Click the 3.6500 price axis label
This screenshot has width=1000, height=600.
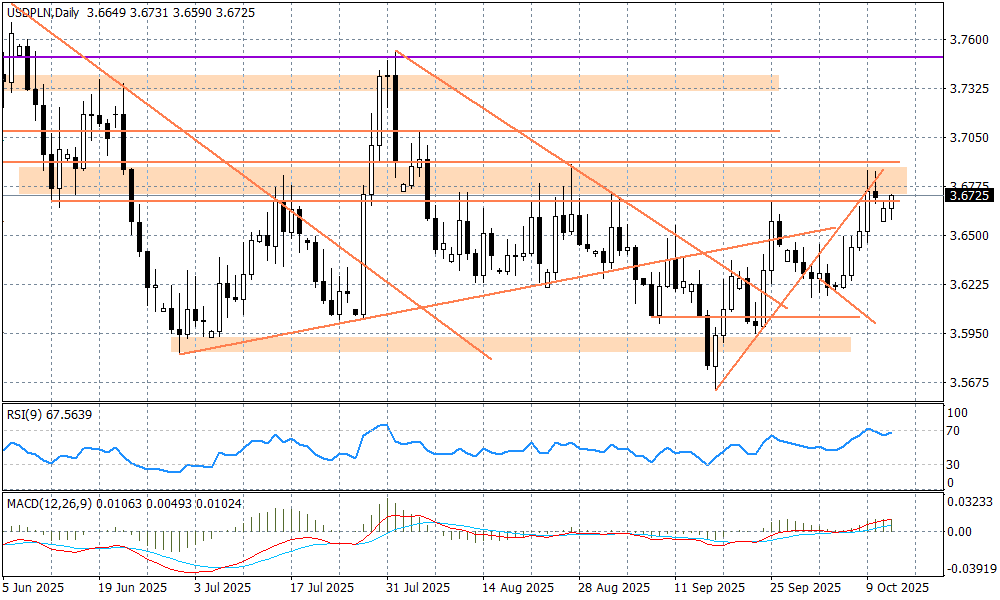[x=967, y=236]
